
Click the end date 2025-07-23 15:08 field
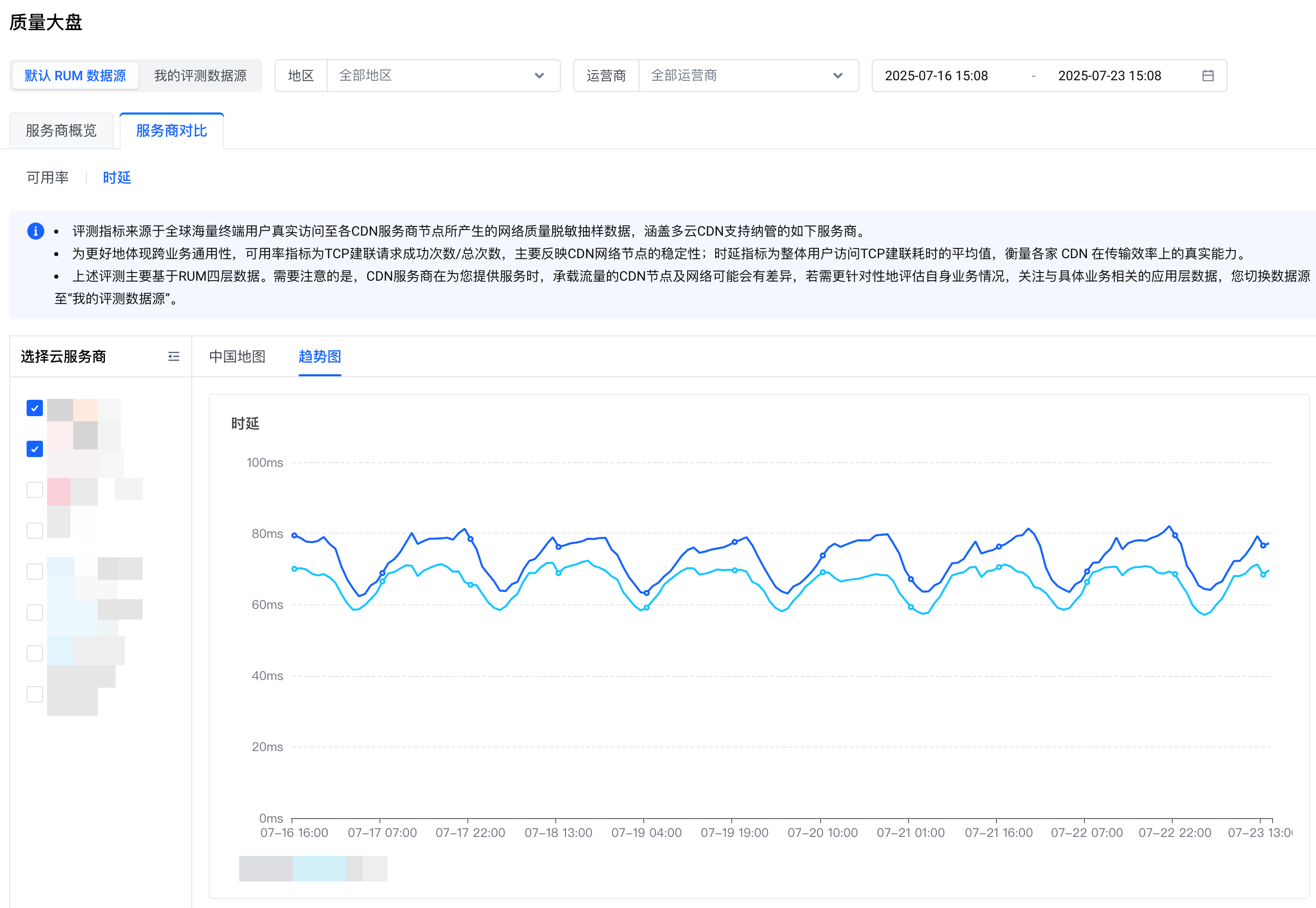pyautogui.click(x=1109, y=76)
